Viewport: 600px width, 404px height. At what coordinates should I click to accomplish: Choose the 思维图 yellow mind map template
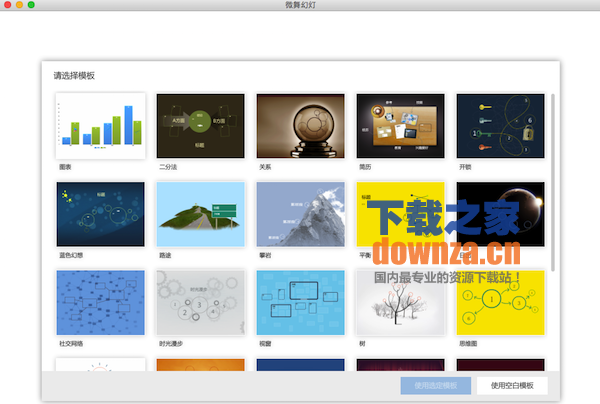[x=500, y=301]
